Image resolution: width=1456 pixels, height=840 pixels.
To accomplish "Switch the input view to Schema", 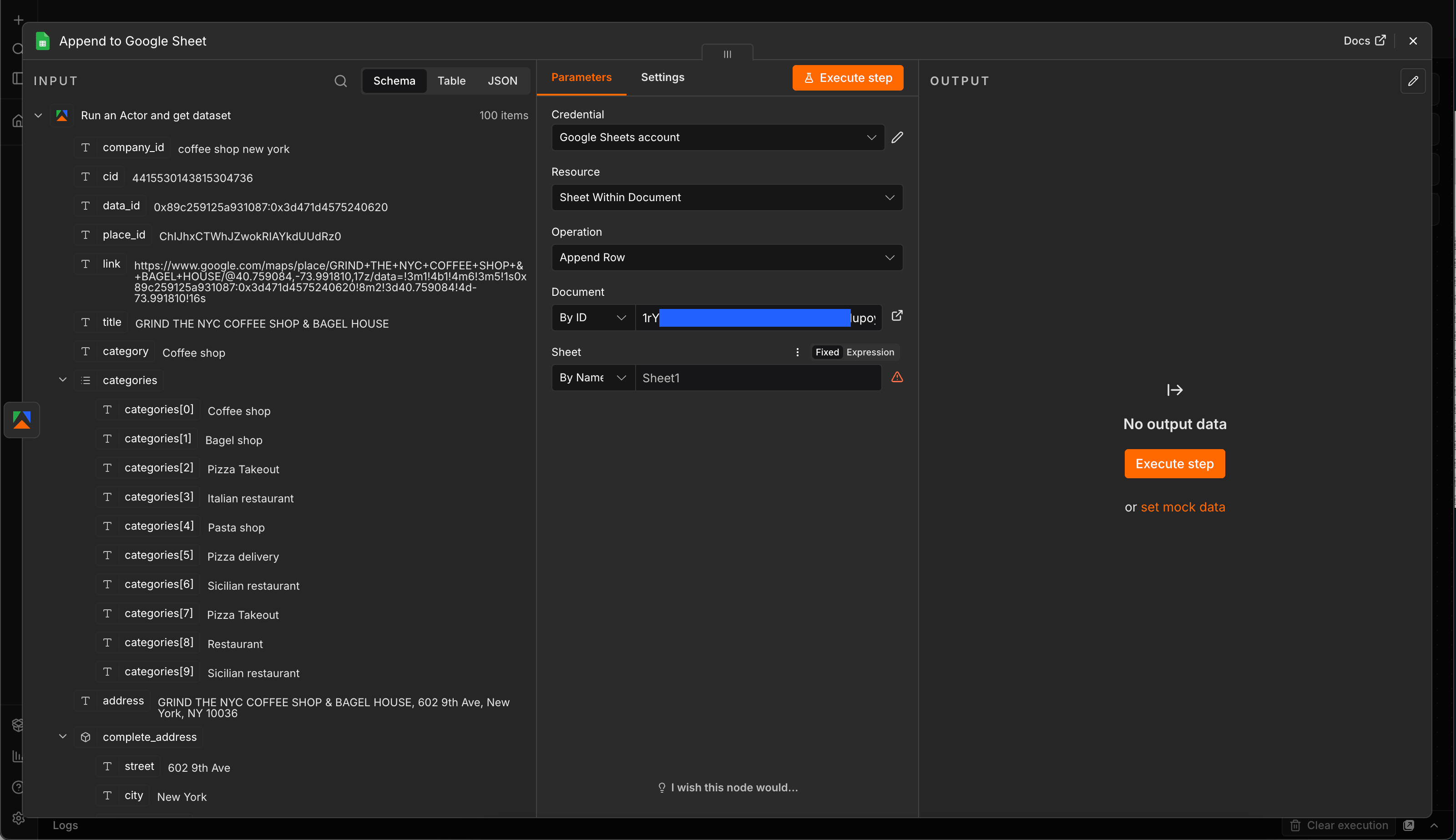I will point(394,81).
